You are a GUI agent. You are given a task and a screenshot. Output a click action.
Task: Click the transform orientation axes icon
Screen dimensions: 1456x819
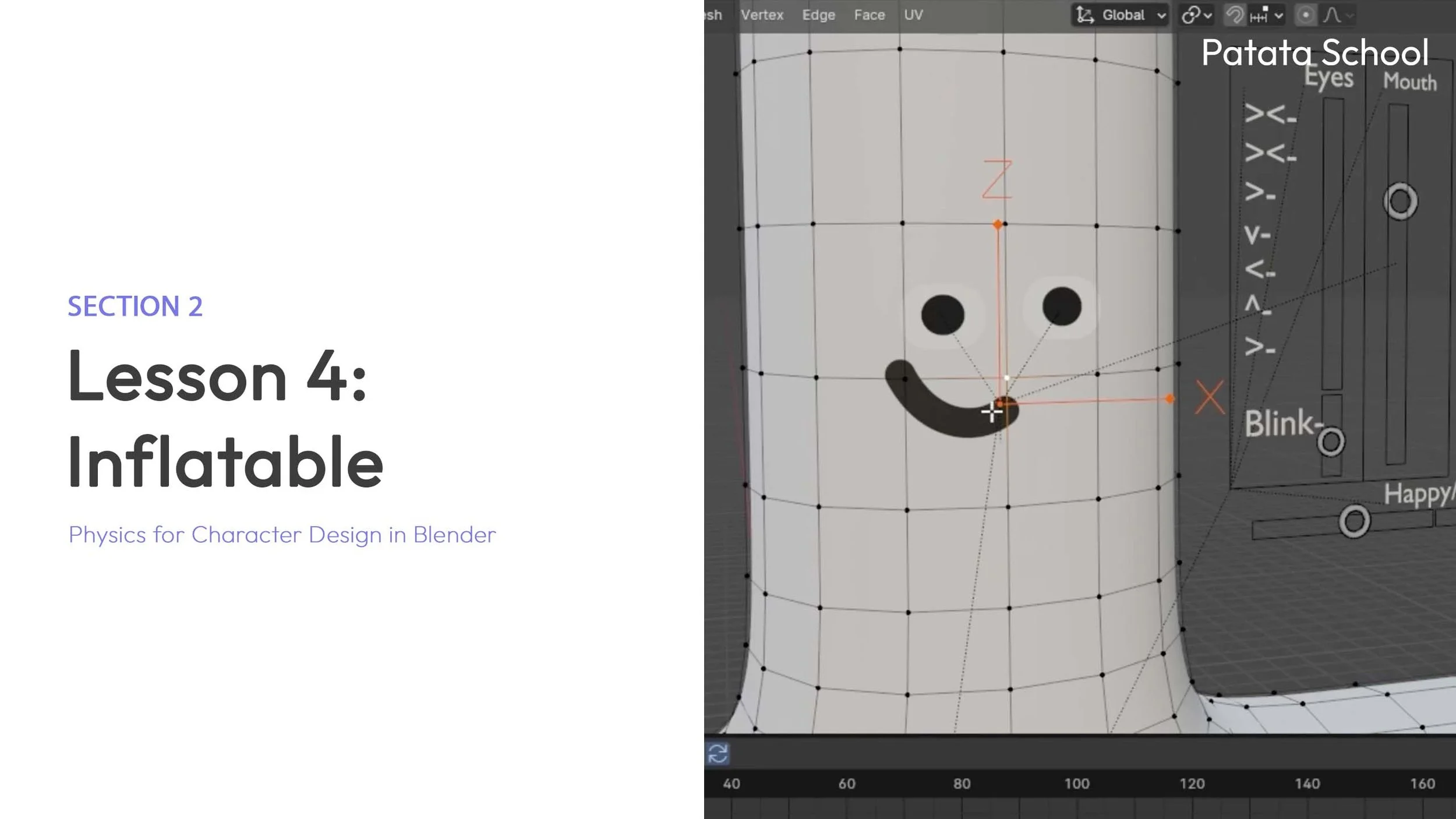(1084, 15)
